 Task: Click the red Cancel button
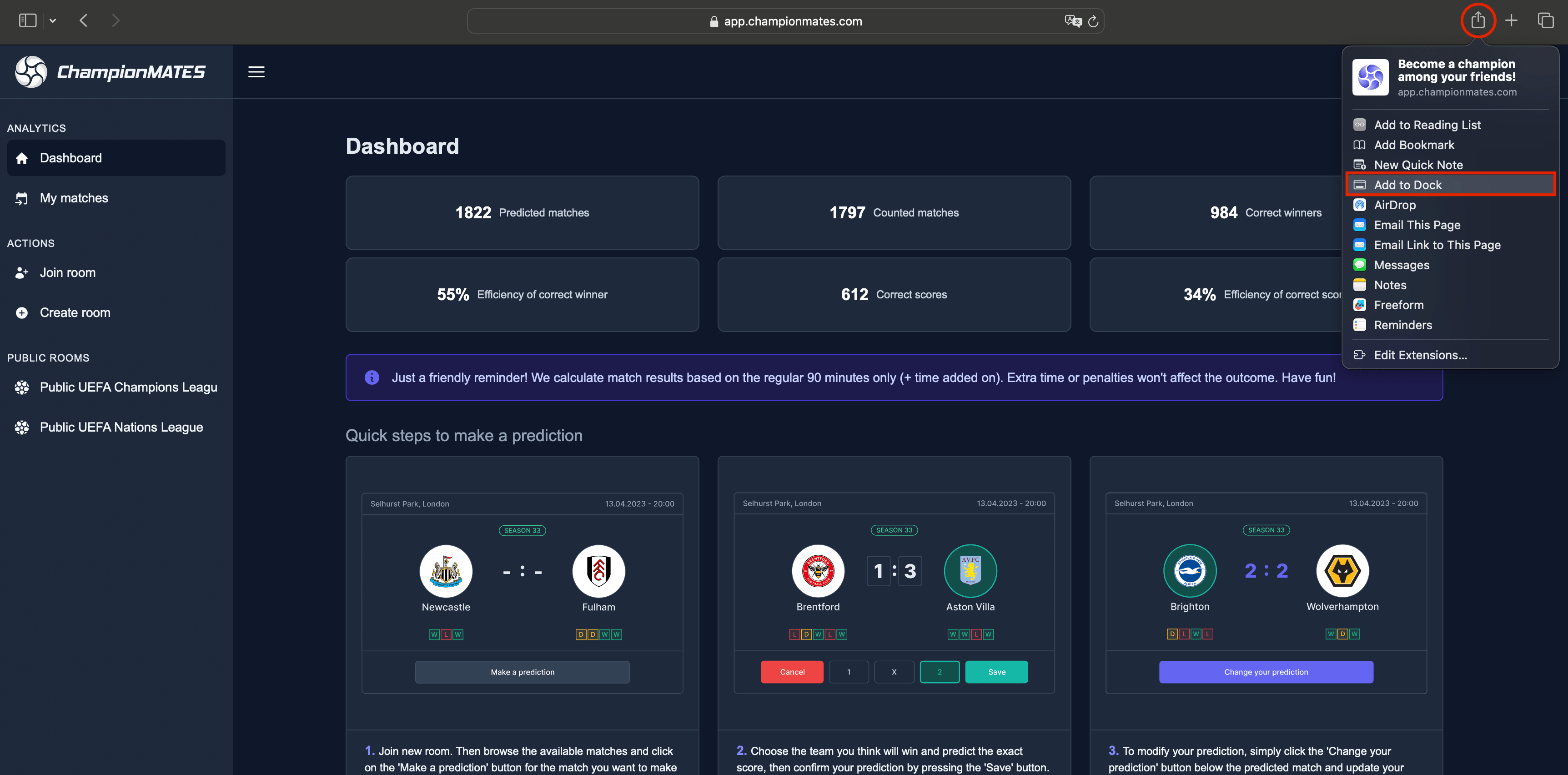(792, 672)
